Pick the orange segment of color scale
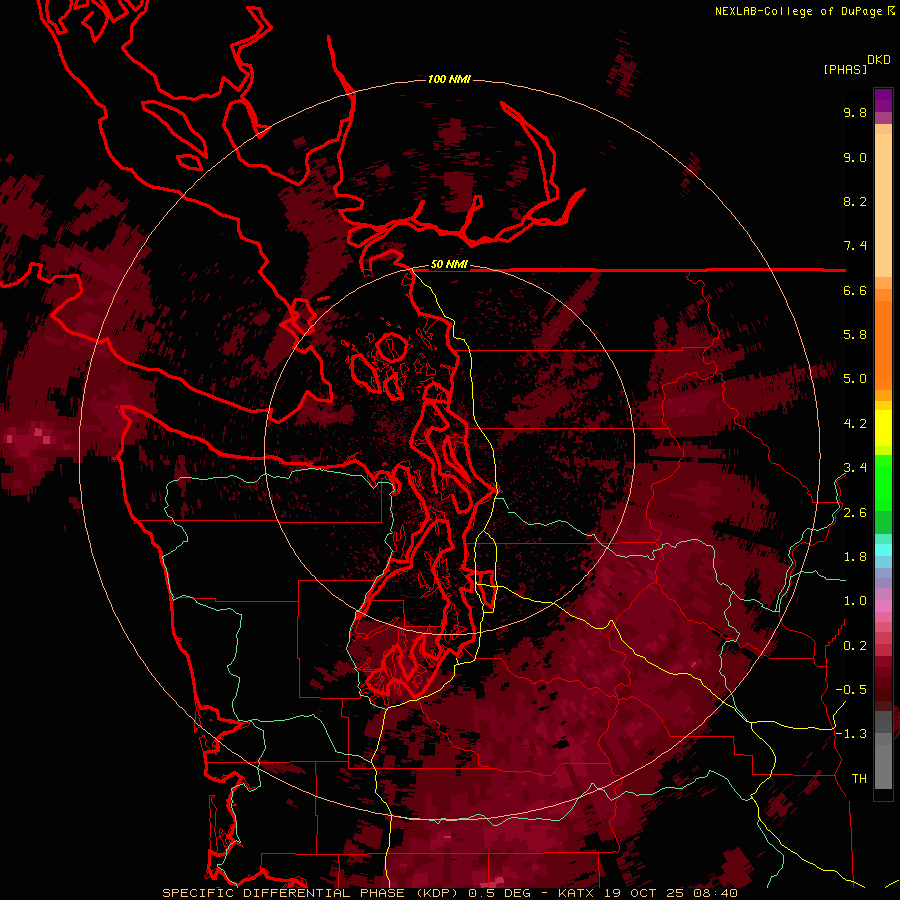 pos(883,344)
